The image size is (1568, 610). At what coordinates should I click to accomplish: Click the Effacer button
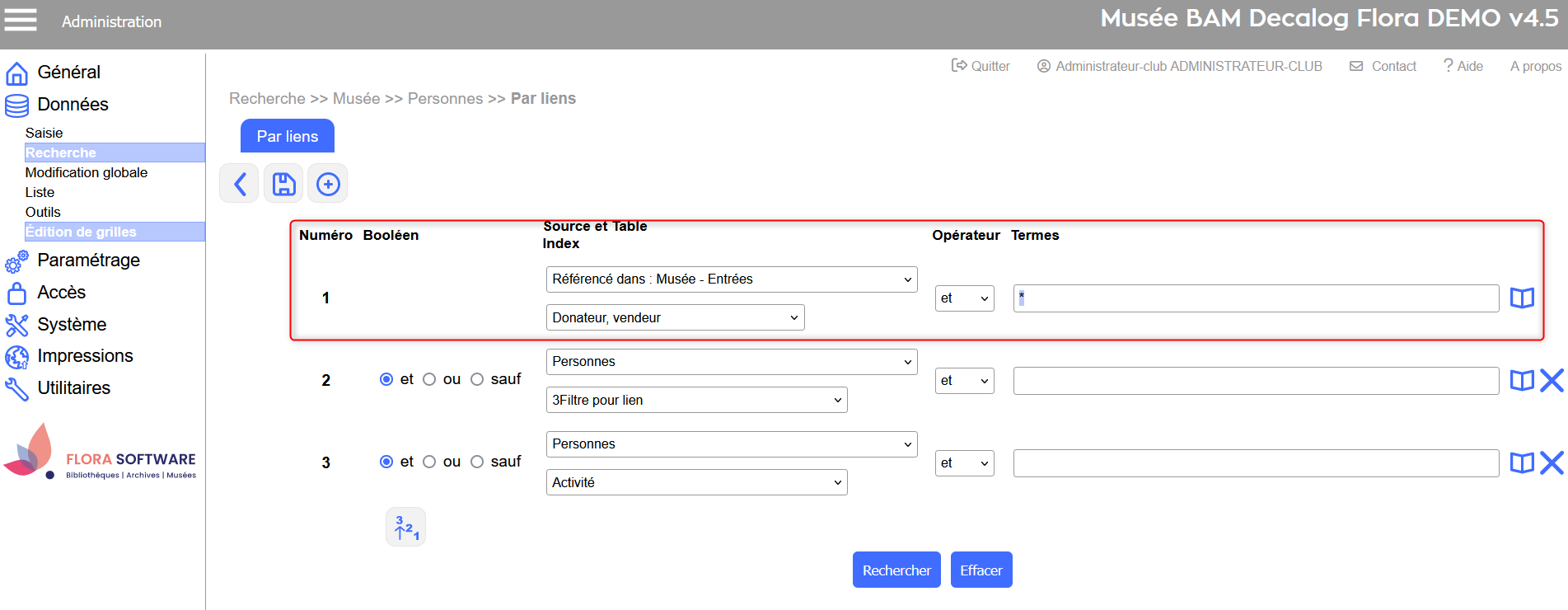pyautogui.click(x=981, y=570)
